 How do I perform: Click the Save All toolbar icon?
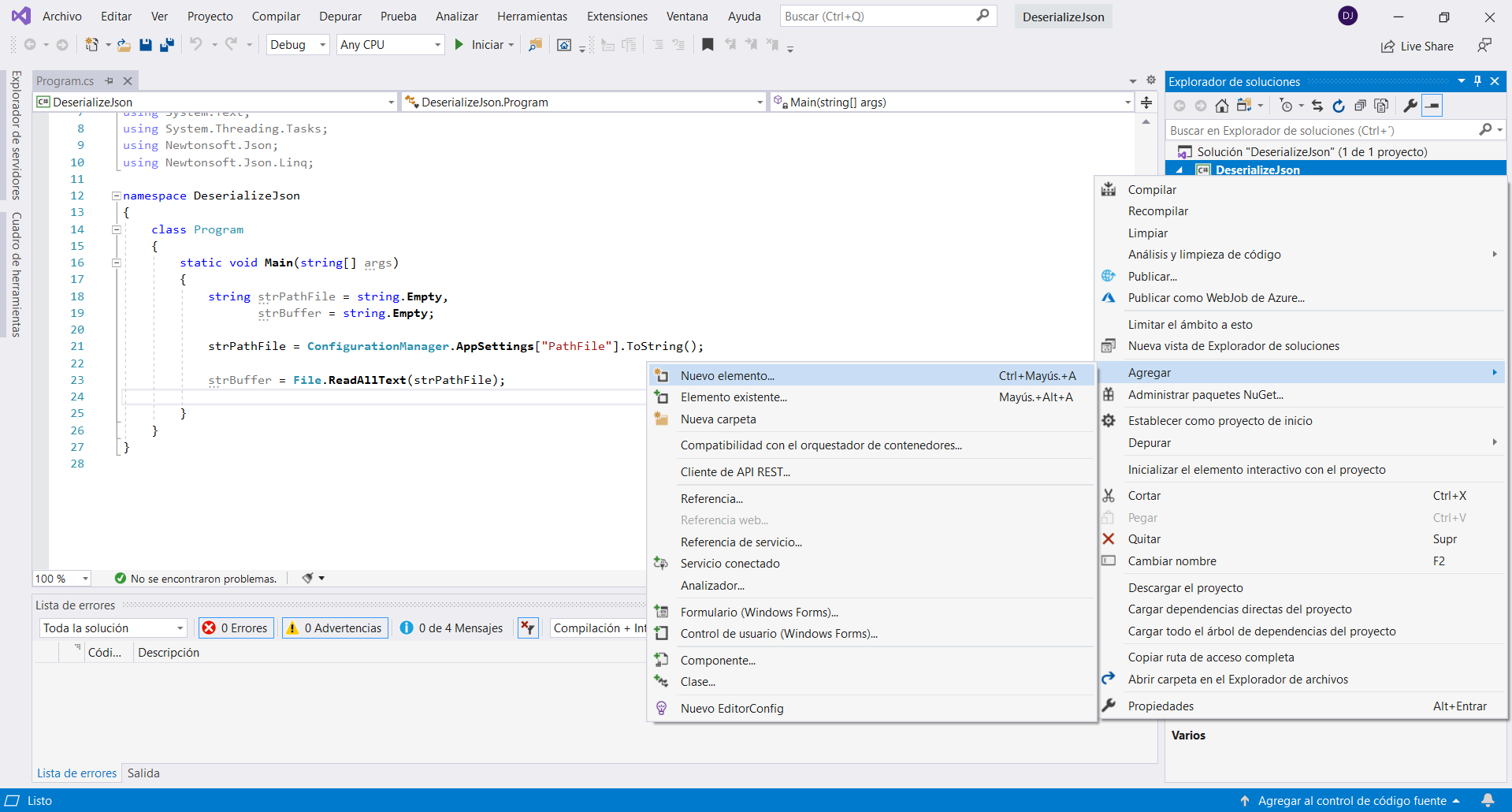[167, 45]
